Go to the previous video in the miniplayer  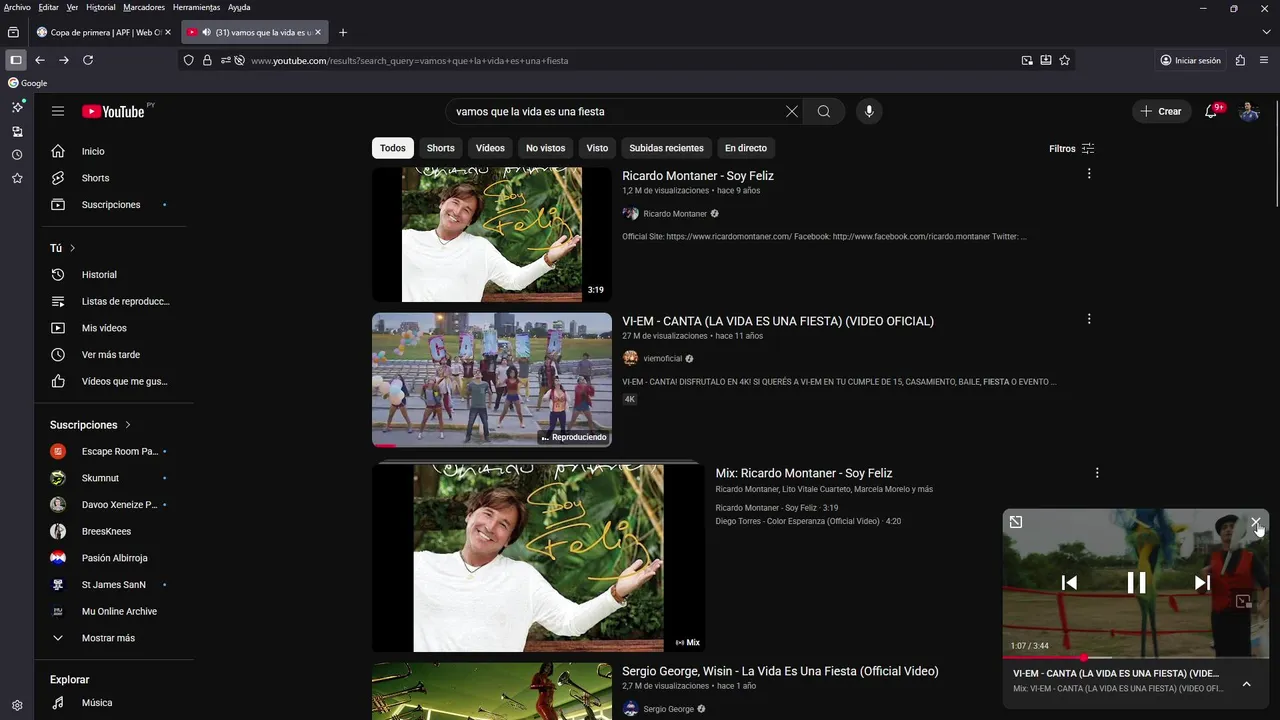click(x=1069, y=583)
